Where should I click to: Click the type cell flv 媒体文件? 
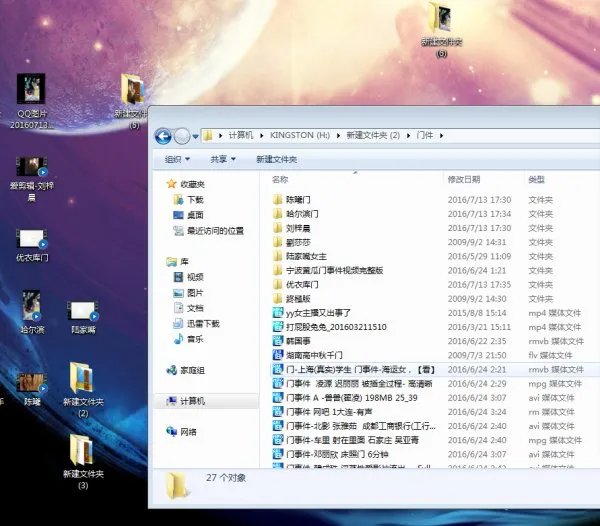point(550,355)
